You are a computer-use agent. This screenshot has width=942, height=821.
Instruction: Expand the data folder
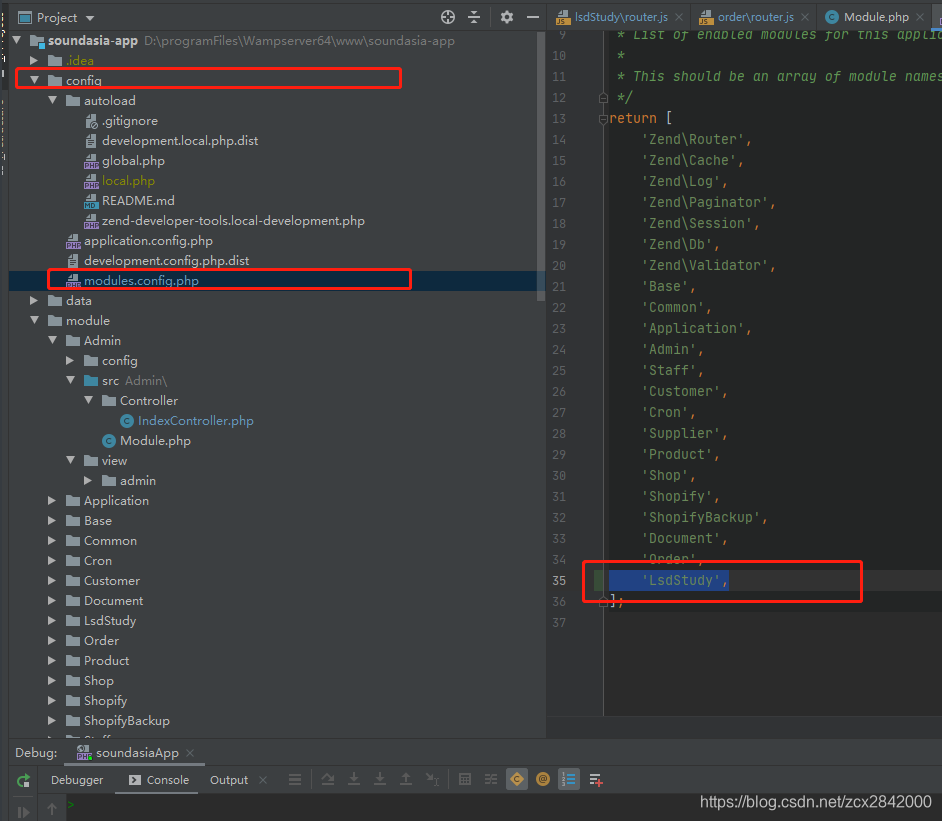pyautogui.click(x=34, y=300)
